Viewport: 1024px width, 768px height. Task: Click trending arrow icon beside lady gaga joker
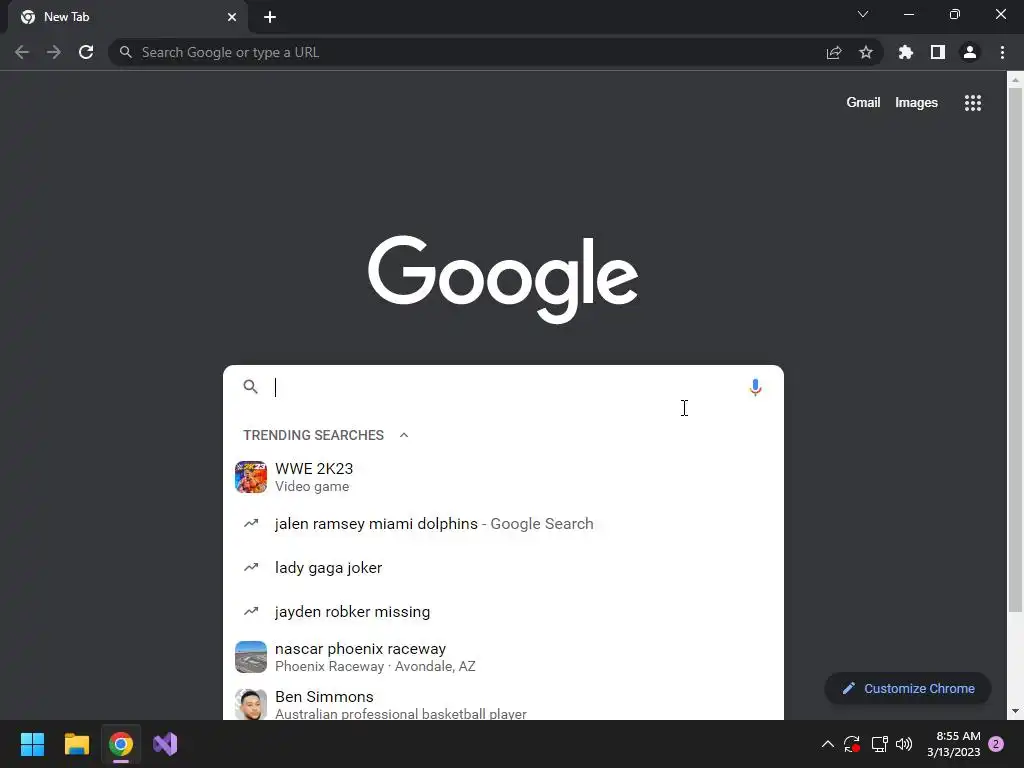coord(251,568)
